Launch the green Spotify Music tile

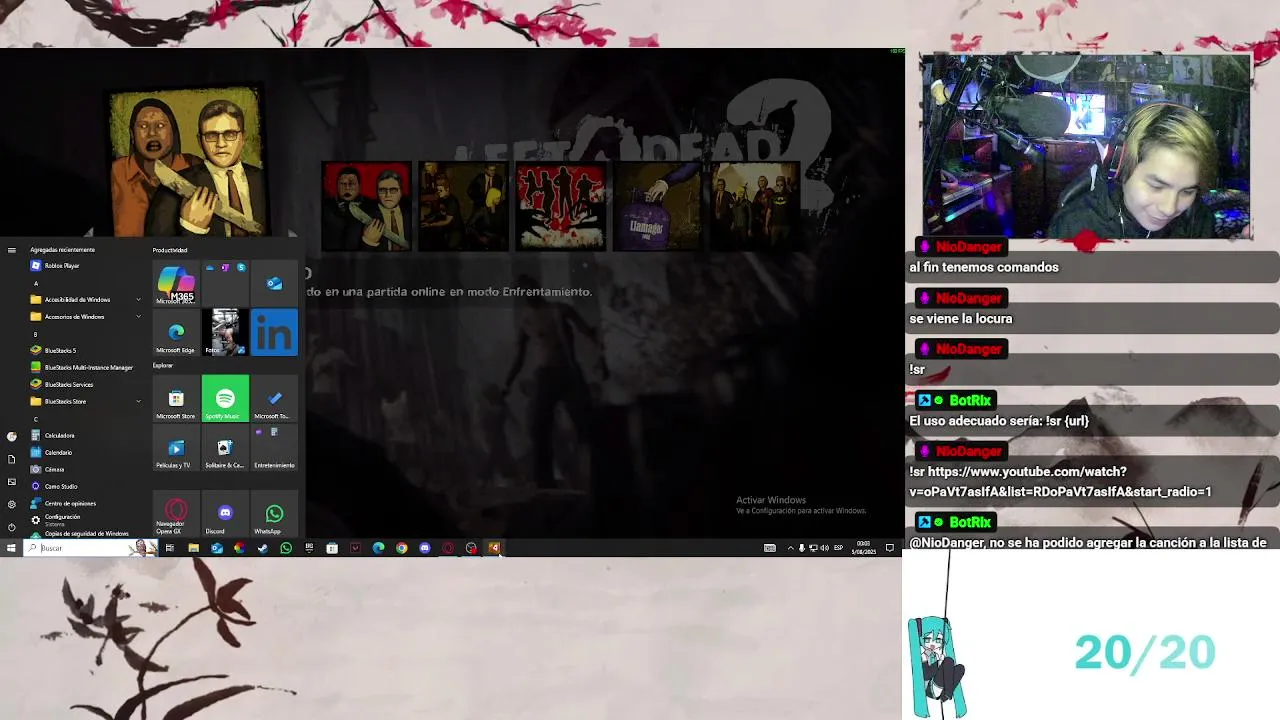click(225, 399)
